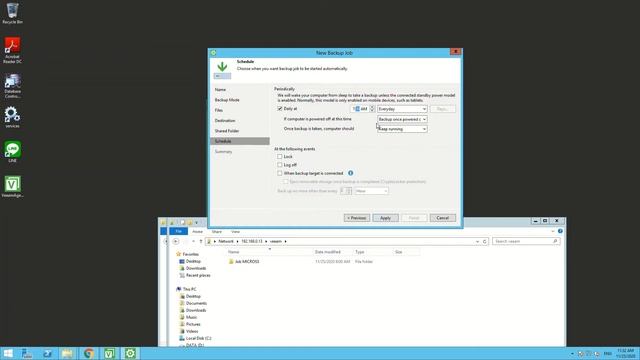Open Server Manager from the taskbar
The image size is (640, 360).
point(27,353)
